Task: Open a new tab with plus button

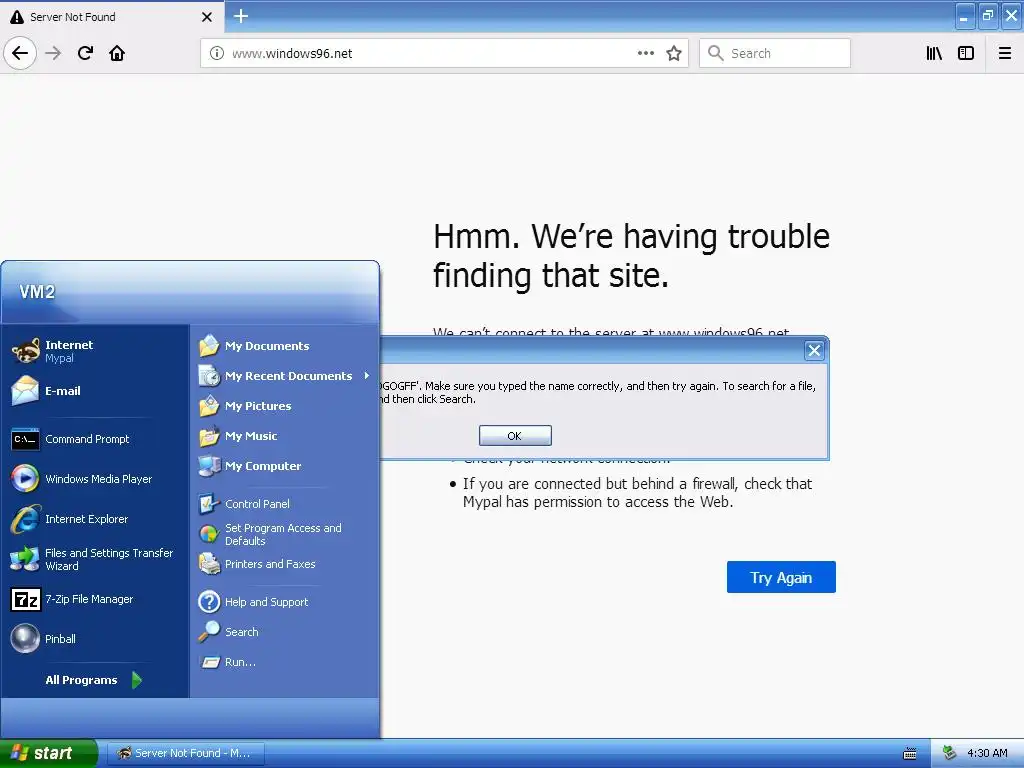Action: pyautogui.click(x=241, y=16)
